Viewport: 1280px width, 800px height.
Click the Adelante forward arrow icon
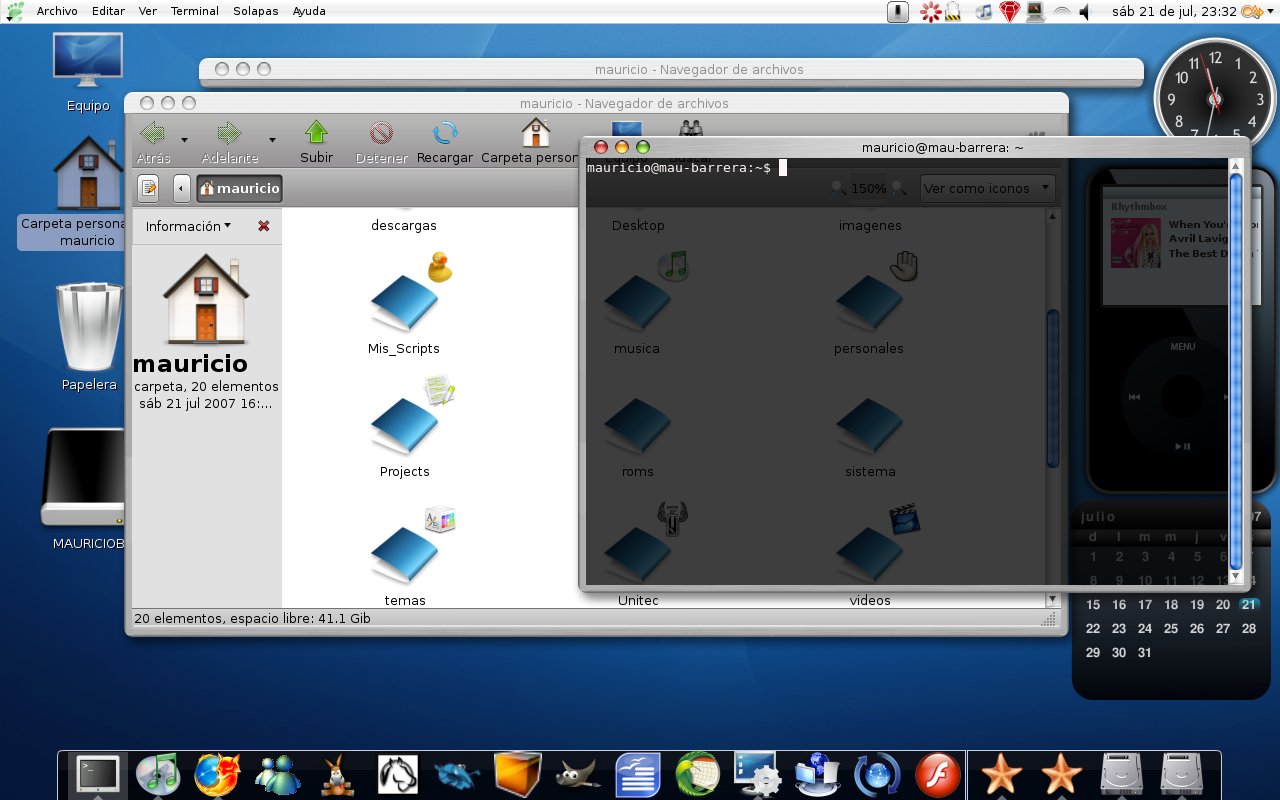tap(229, 133)
